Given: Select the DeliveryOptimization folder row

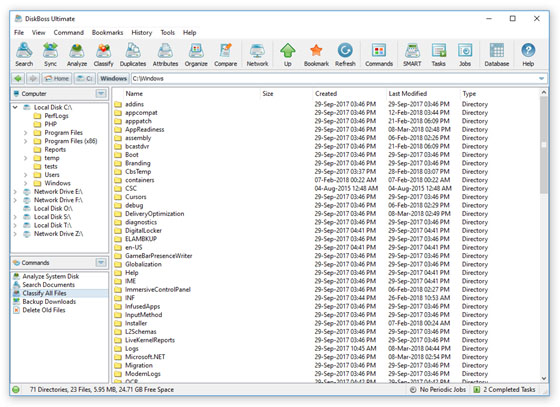Looking at the screenshot, I should pos(155,214).
